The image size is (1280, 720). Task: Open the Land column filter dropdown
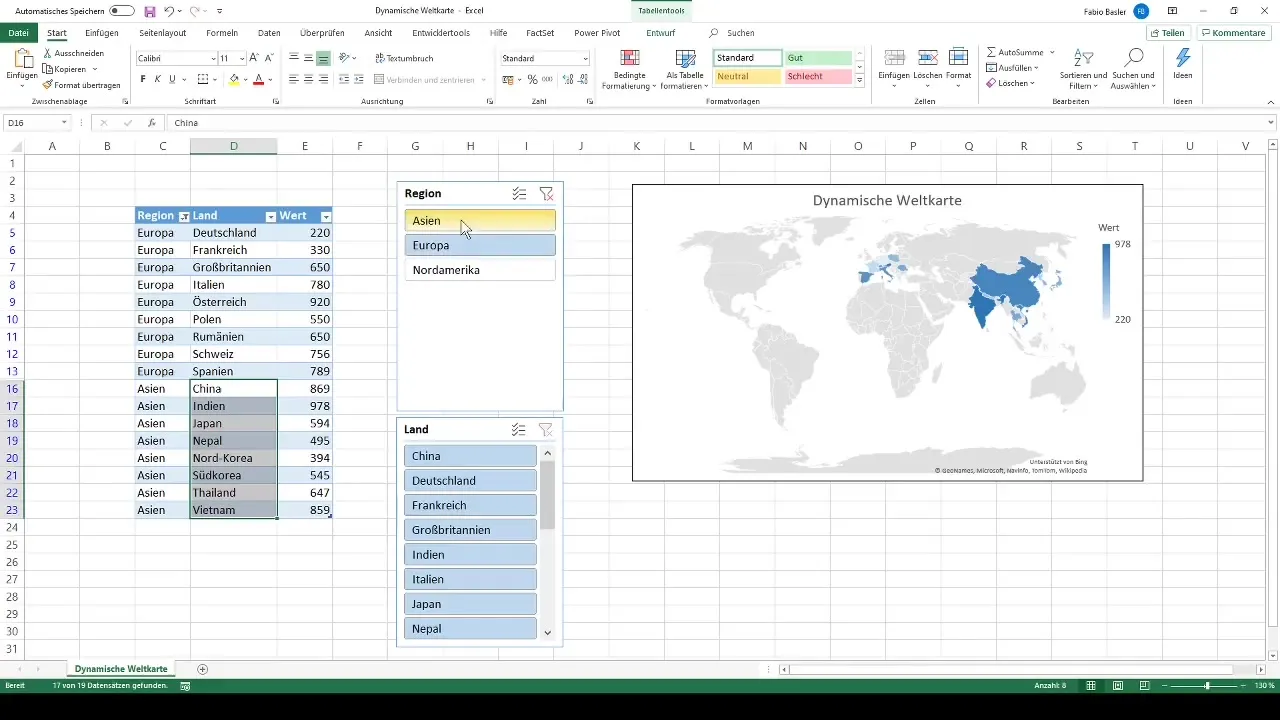[270, 216]
